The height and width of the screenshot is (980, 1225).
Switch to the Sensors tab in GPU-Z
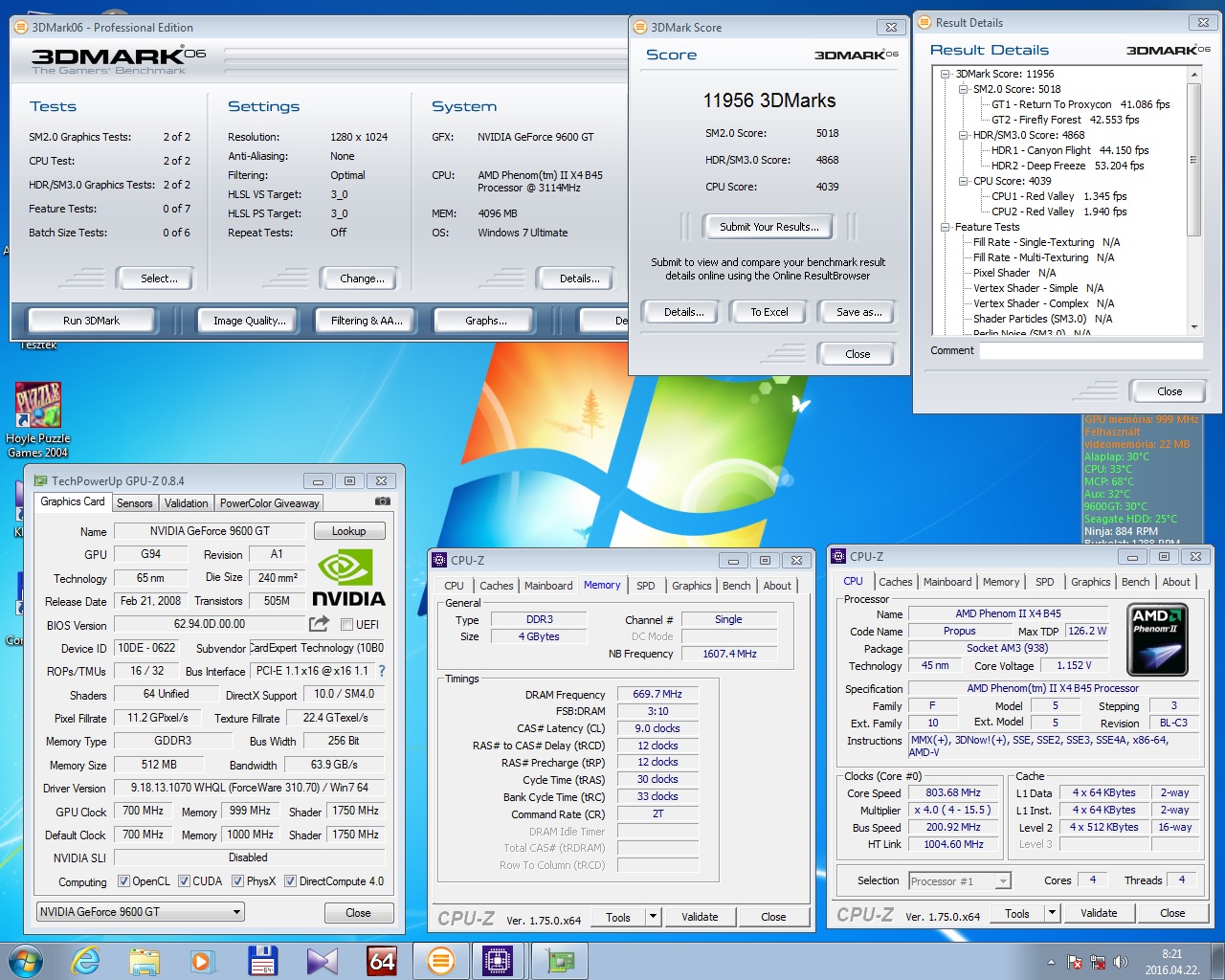tap(134, 503)
